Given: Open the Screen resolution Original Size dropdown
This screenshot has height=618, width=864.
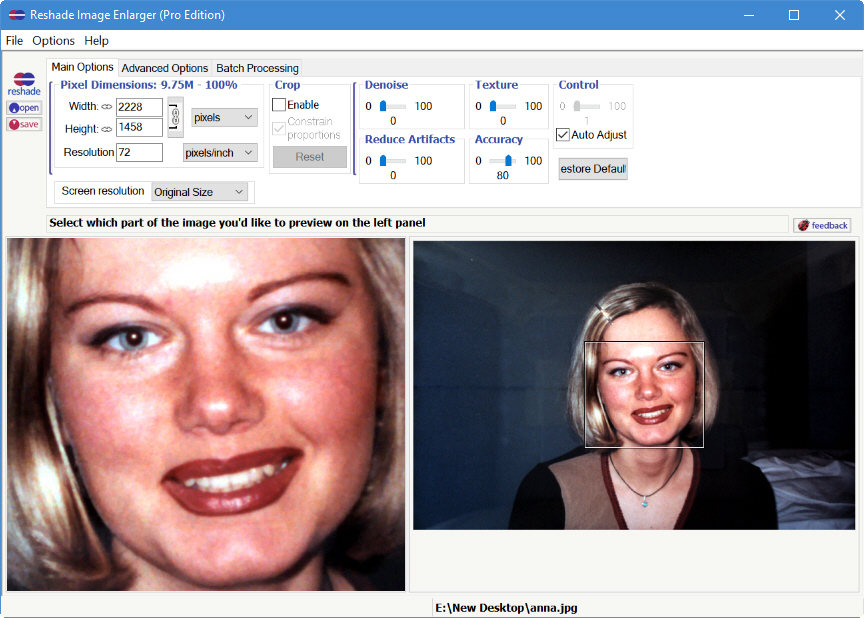Looking at the screenshot, I should [x=200, y=191].
